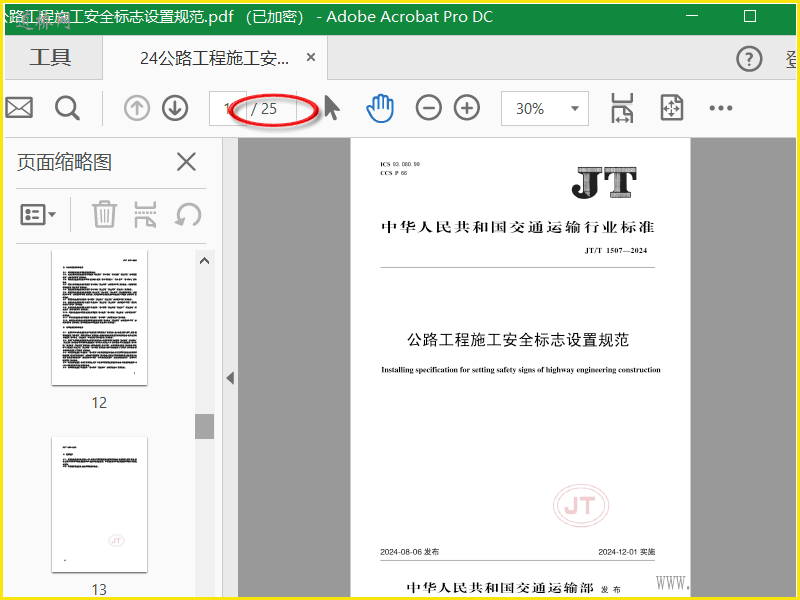The height and width of the screenshot is (600, 800).
Task: Fit the full page to window icon
Action: click(672, 108)
